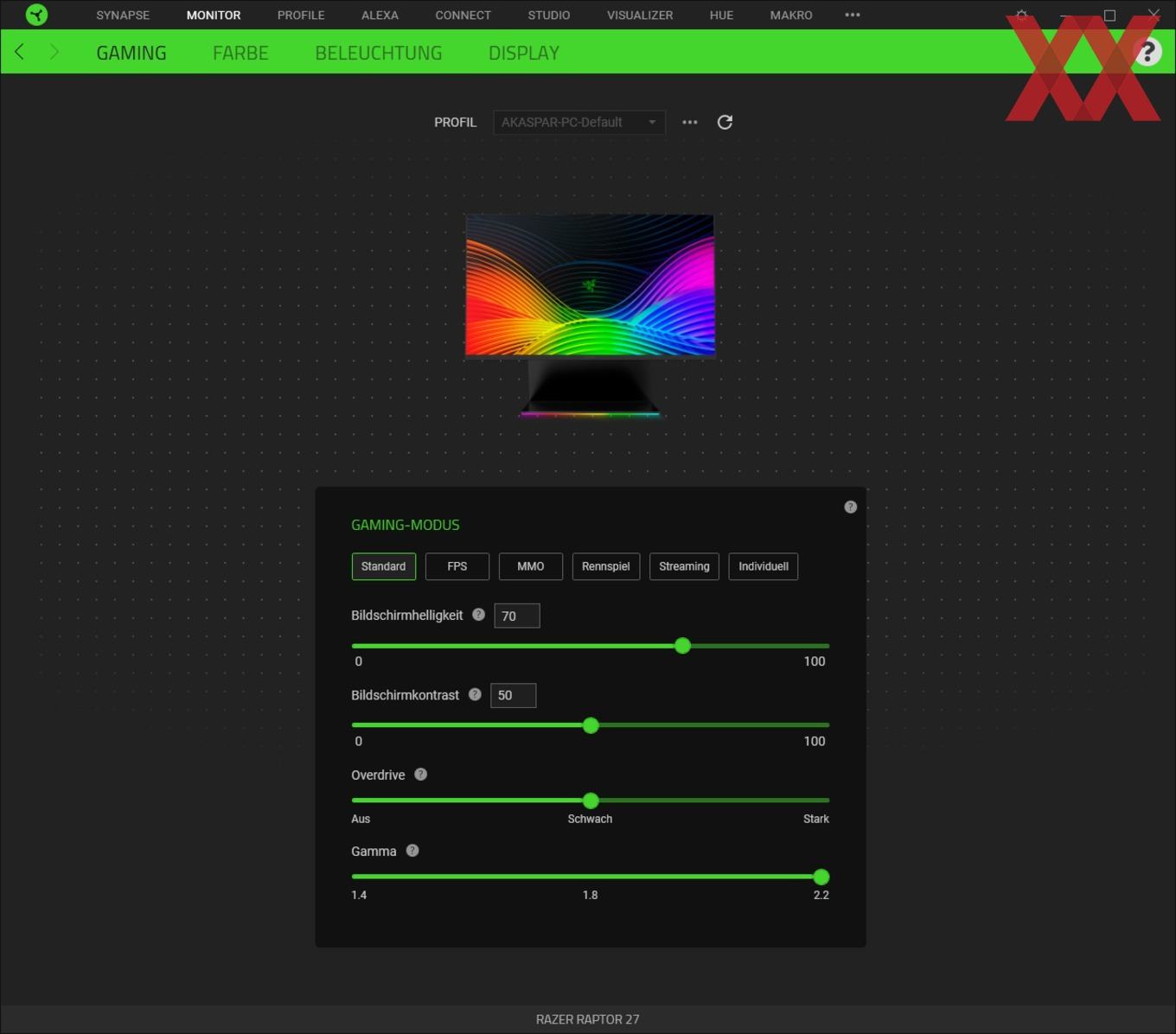Refresh the profile with the reload icon
This screenshot has height=1034, width=1176.
click(725, 122)
